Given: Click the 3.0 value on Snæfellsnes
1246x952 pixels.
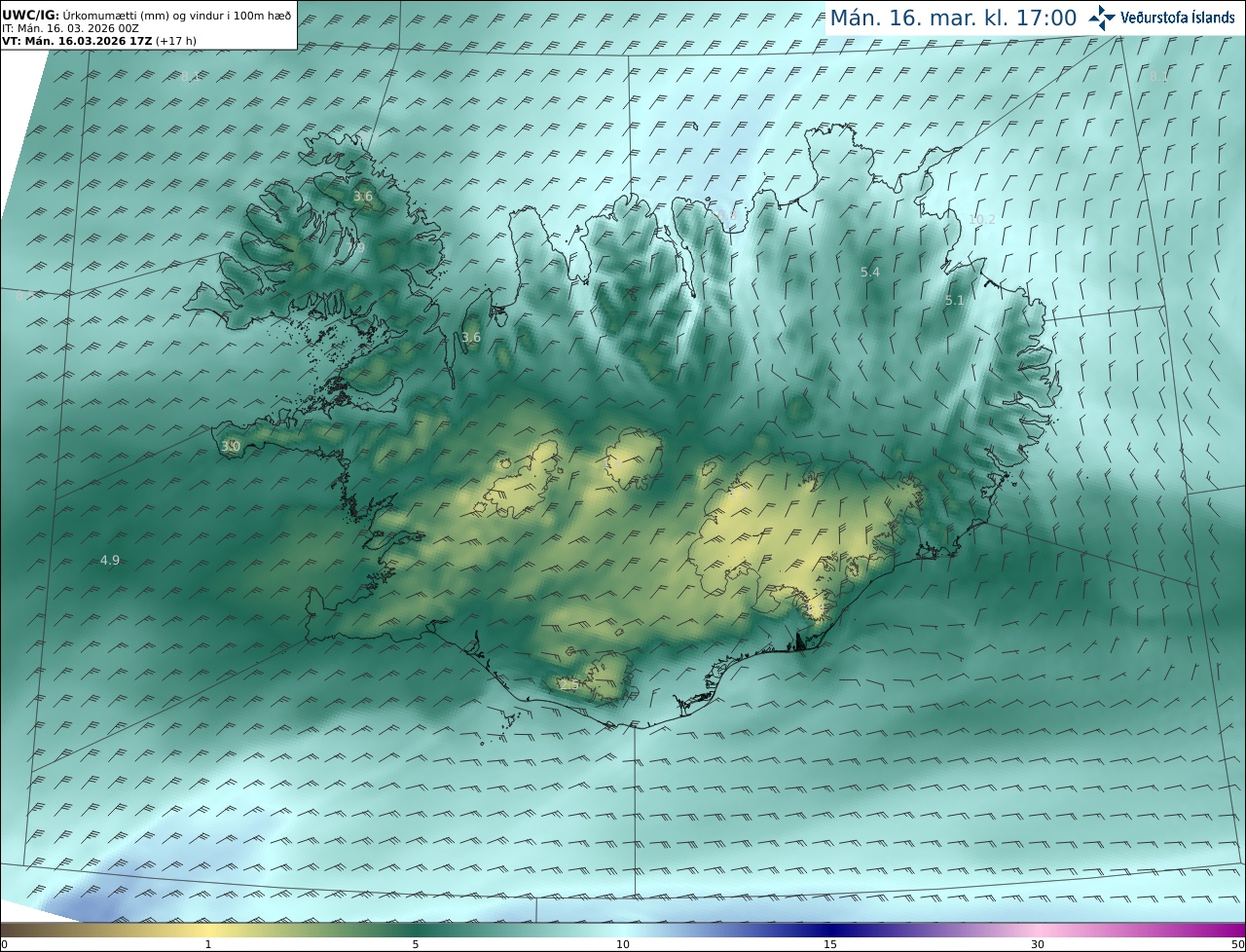Looking at the screenshot, I should pyautogui.click(x=231, y=446).
